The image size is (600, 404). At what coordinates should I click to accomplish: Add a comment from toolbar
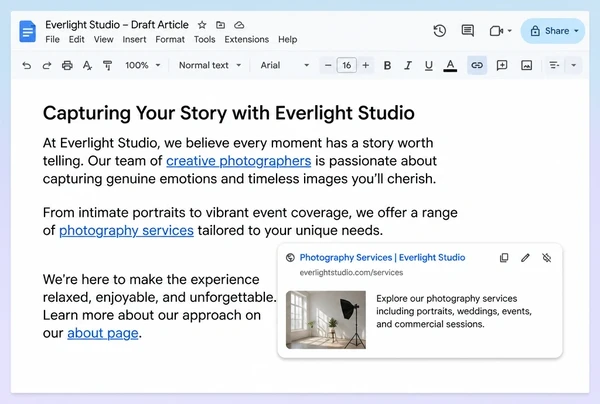[502, 65]
